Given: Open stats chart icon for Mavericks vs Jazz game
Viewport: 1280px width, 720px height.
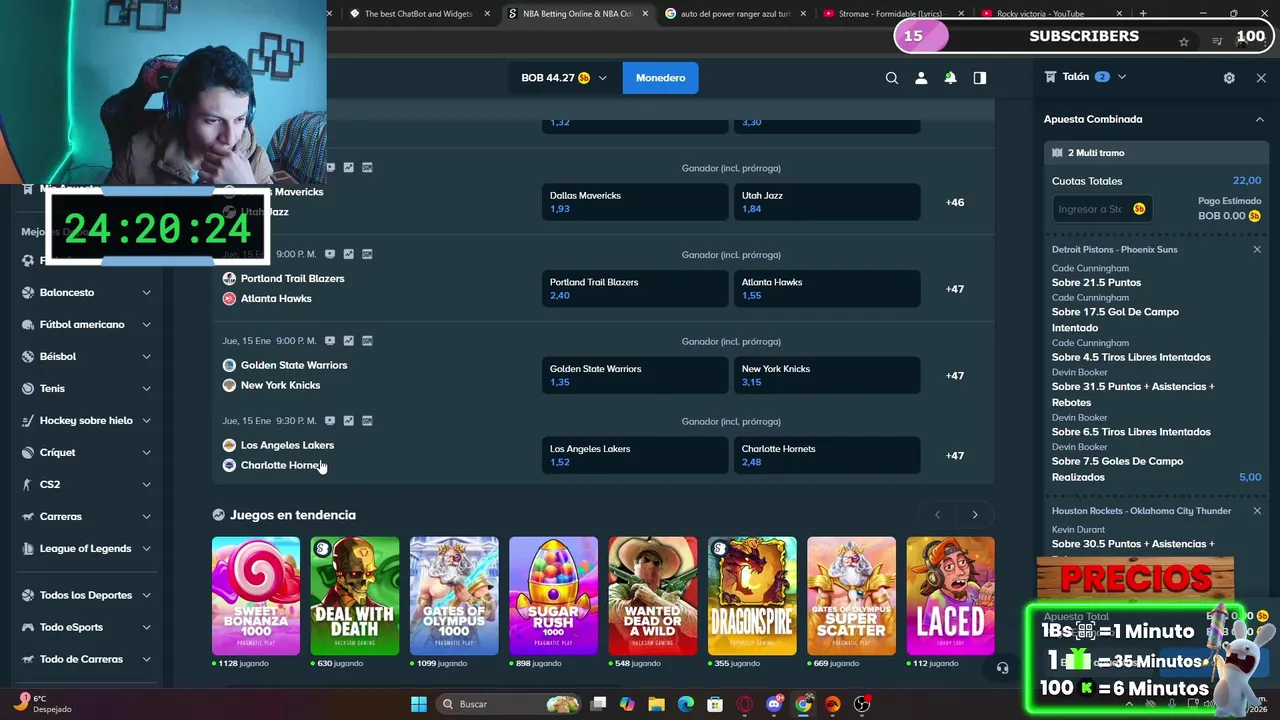Looking at the screenshot, I should coord(348,167).
